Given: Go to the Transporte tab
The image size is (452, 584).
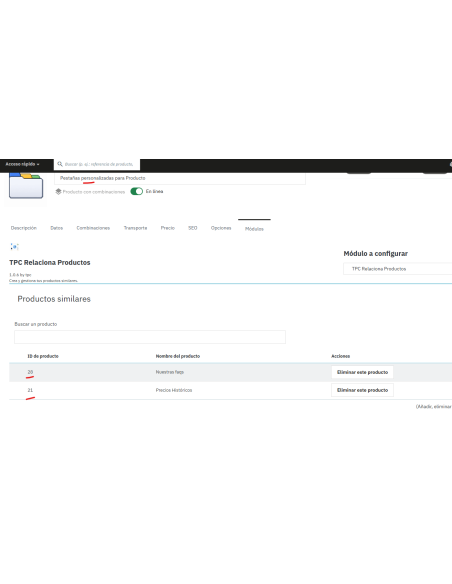Looking at the screenshot, I should coord(136,228).
